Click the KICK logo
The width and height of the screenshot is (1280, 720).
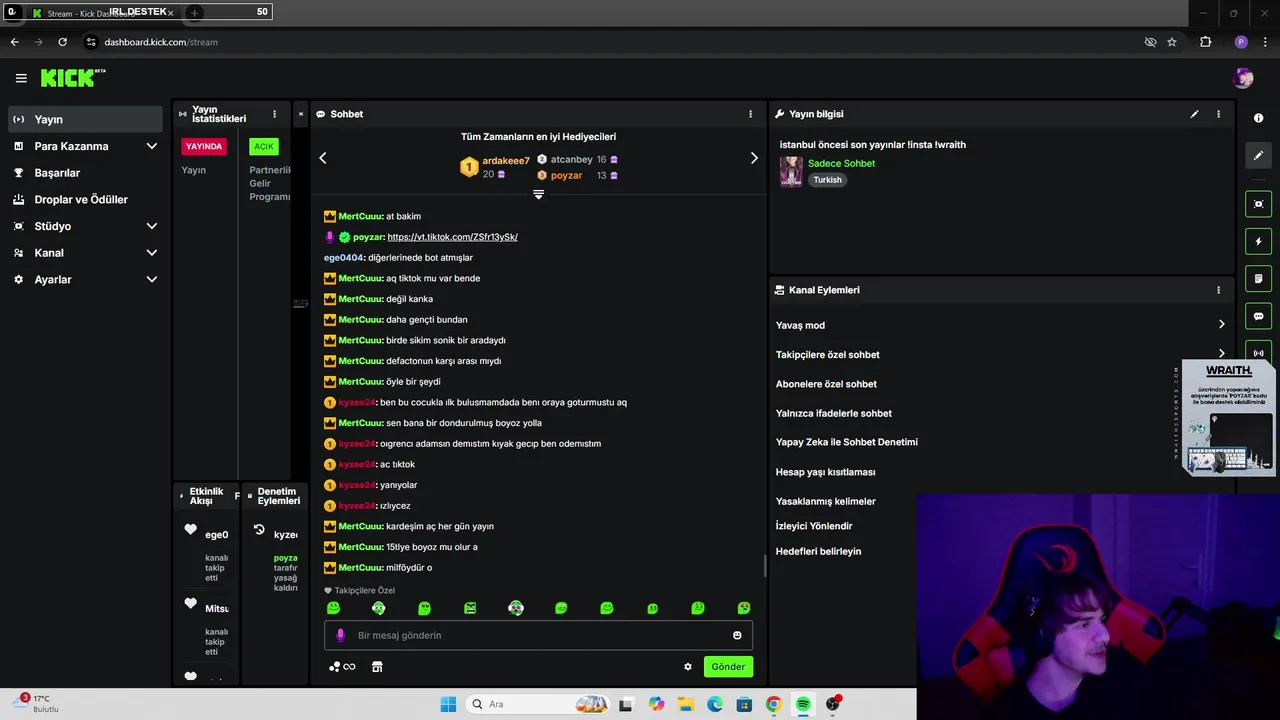click(73, 78)
